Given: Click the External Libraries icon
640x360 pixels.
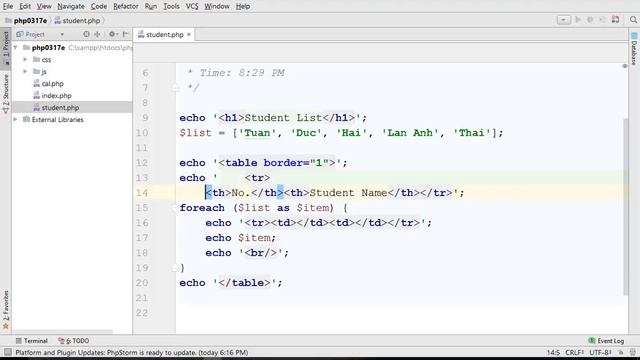Looking at the screenshot, I should (26, 120).
